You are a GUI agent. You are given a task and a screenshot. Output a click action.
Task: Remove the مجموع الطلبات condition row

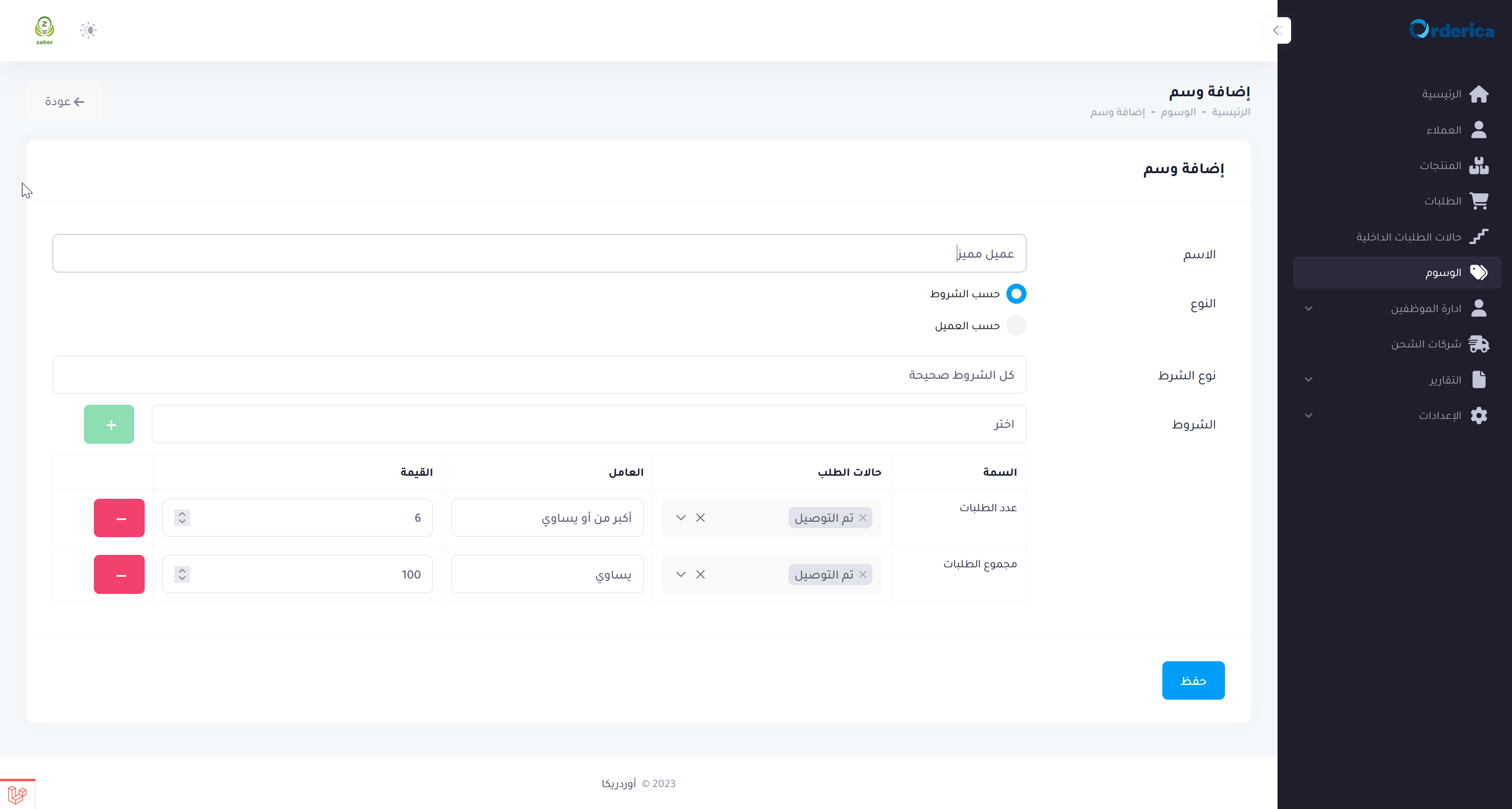click(x=119, y=574)
